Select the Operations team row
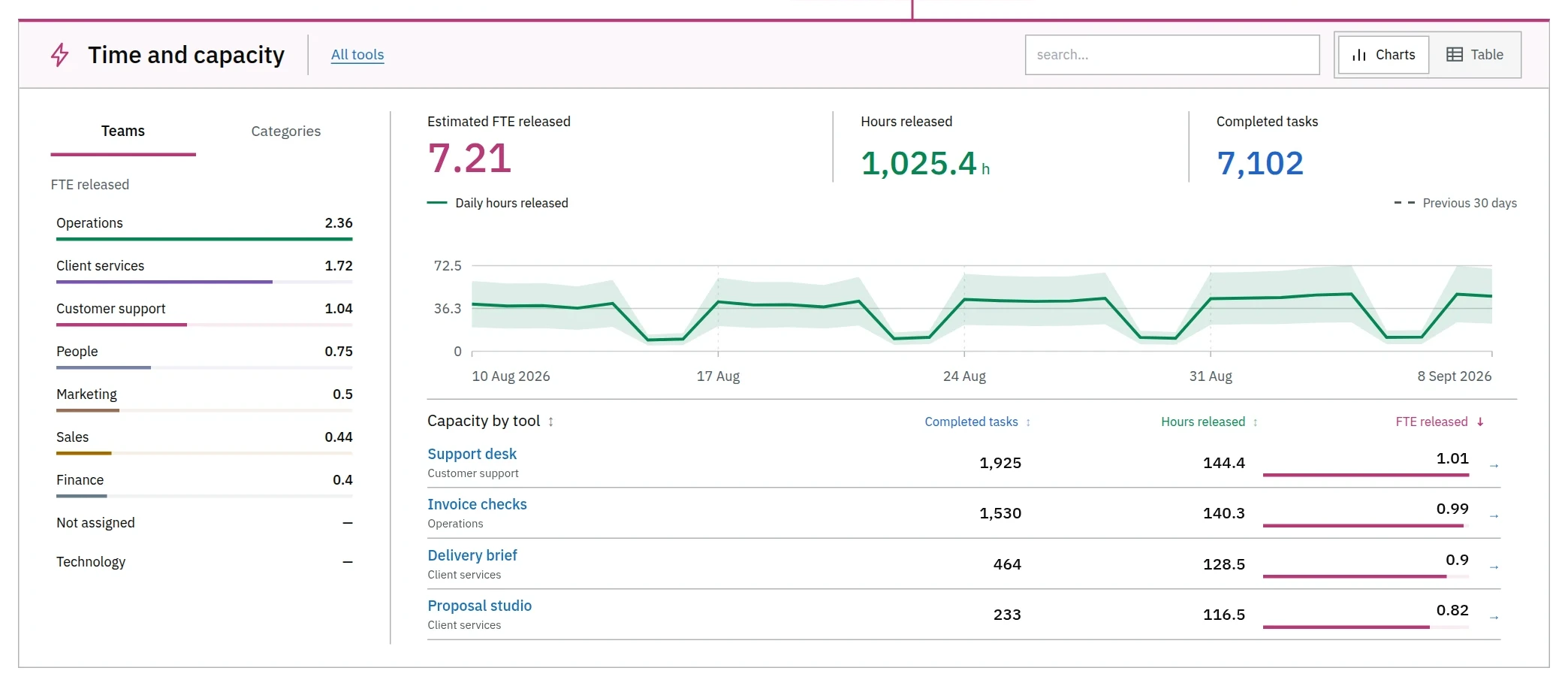The image size is (1568, 686). (x=204, y=228)
